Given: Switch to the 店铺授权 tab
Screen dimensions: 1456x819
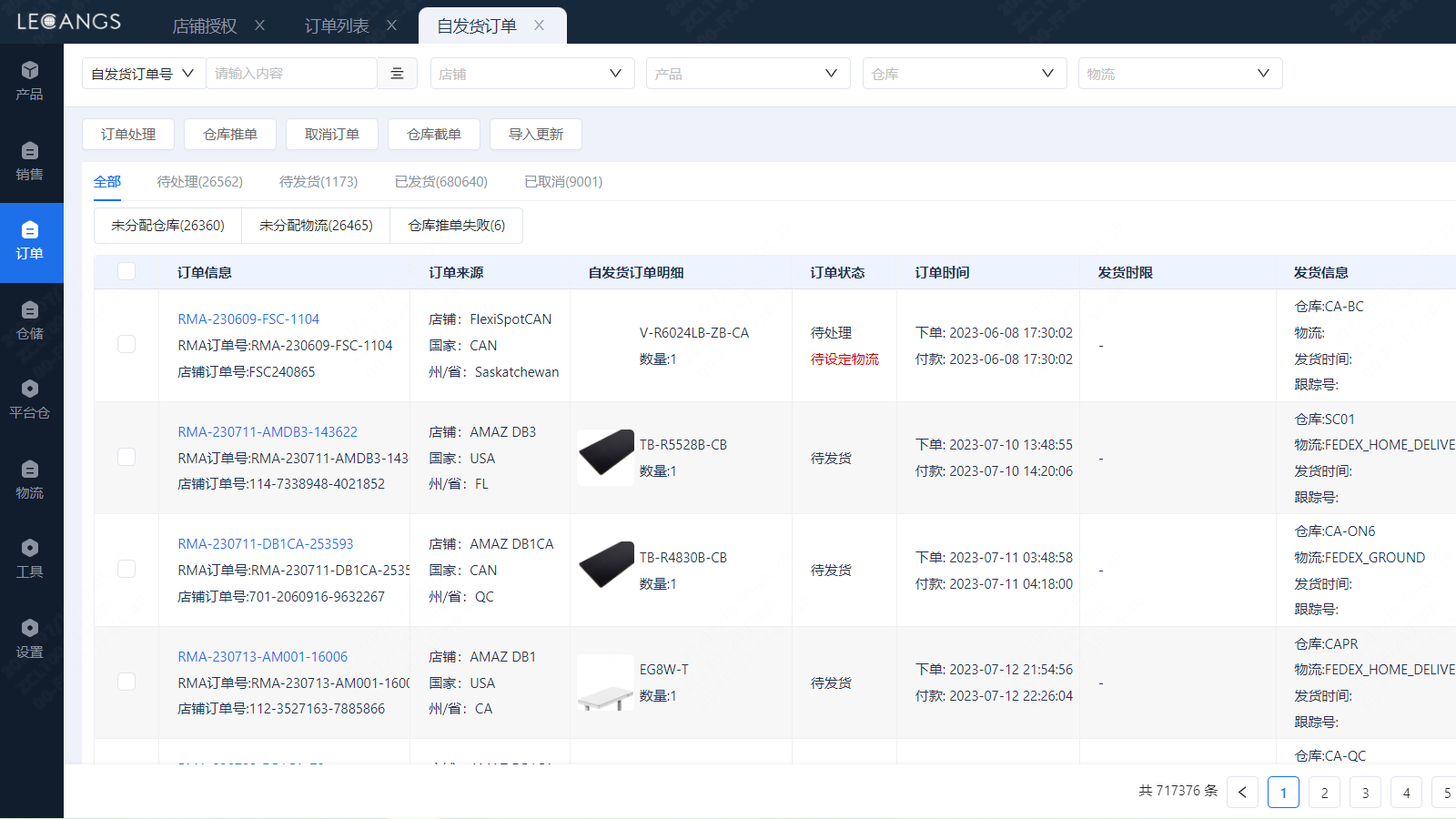Looking at the screenshot, I should [205, 26].
